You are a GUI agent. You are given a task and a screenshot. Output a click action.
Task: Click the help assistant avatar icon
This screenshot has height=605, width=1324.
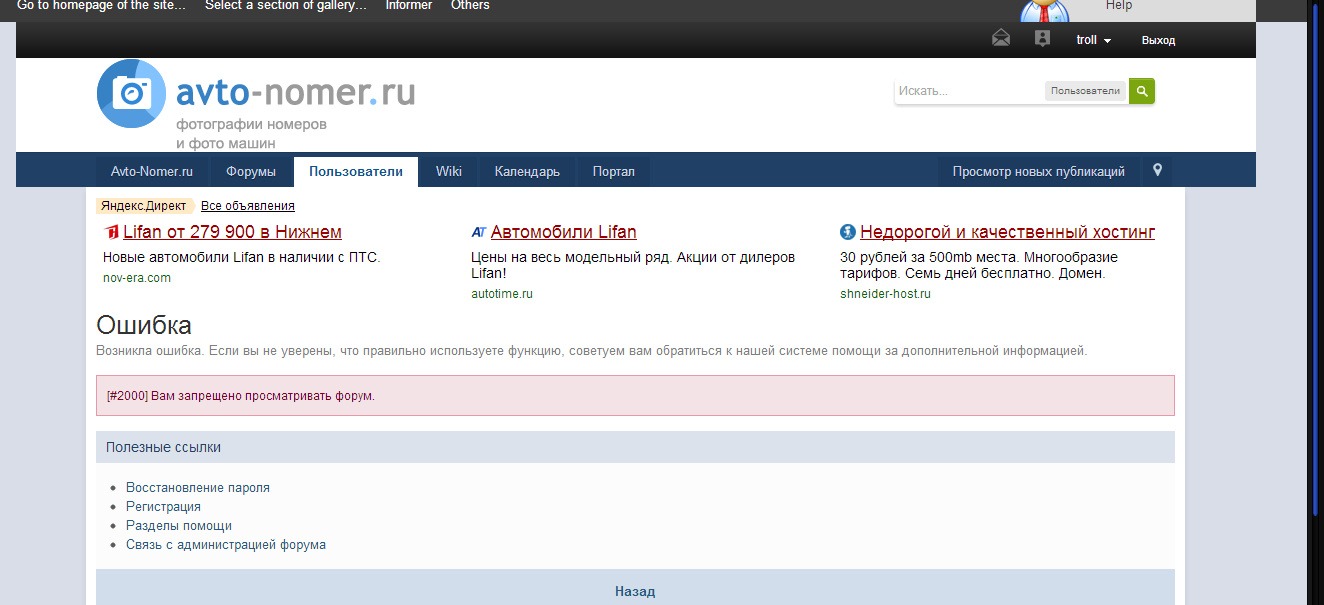pyautogui.click(x=1045, y=10)
